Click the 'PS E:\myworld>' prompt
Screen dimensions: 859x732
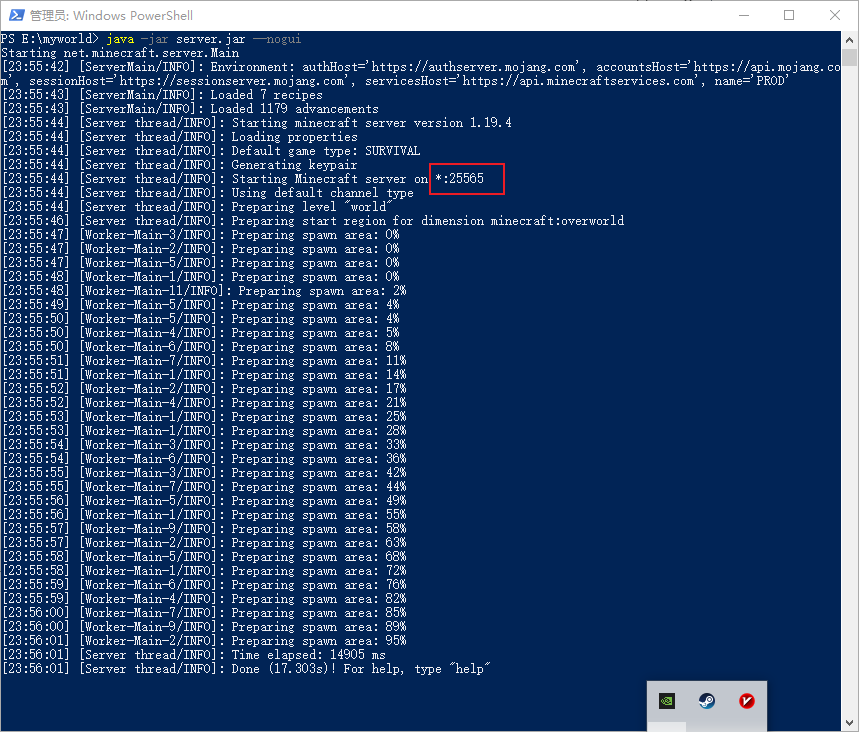[50, 39]
